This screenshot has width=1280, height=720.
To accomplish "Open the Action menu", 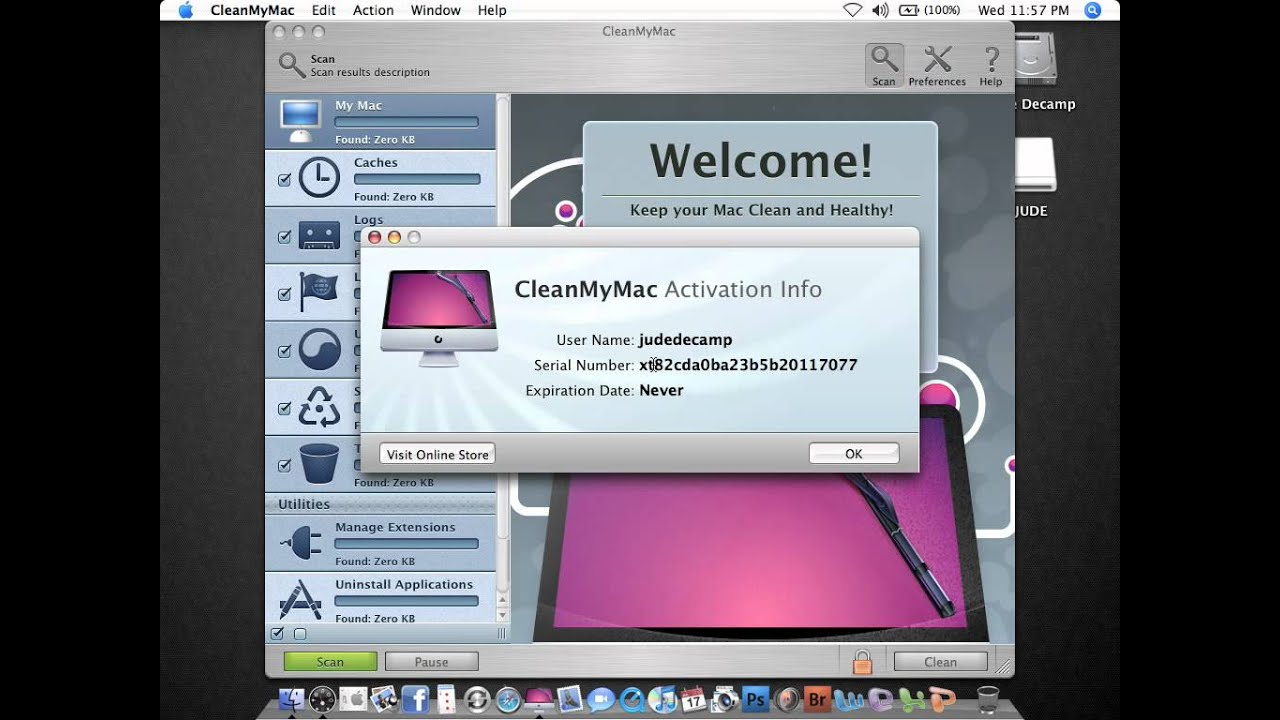I will 373,10.
